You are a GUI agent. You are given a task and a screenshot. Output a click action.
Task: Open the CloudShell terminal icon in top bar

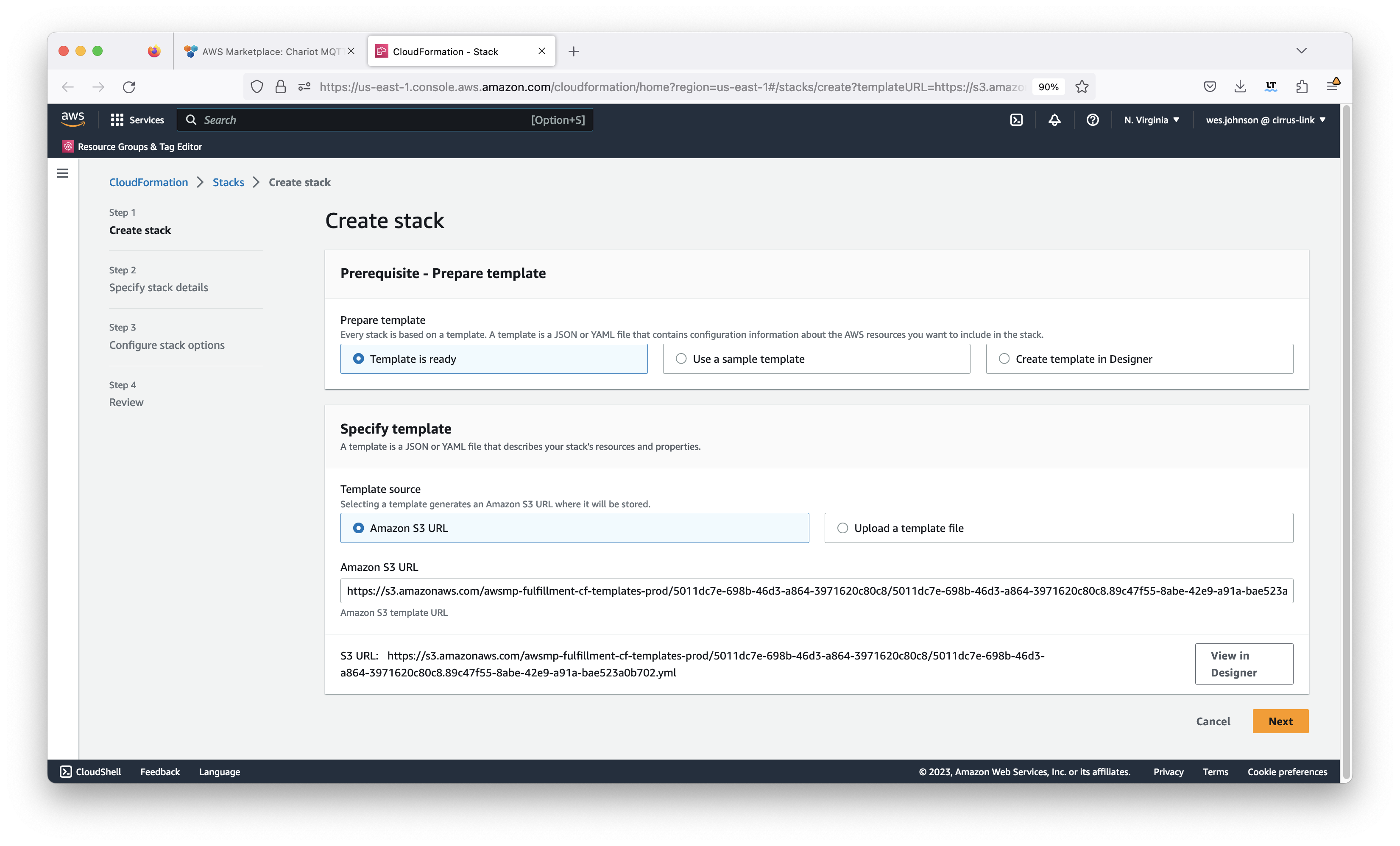(x=1016, y=120)
